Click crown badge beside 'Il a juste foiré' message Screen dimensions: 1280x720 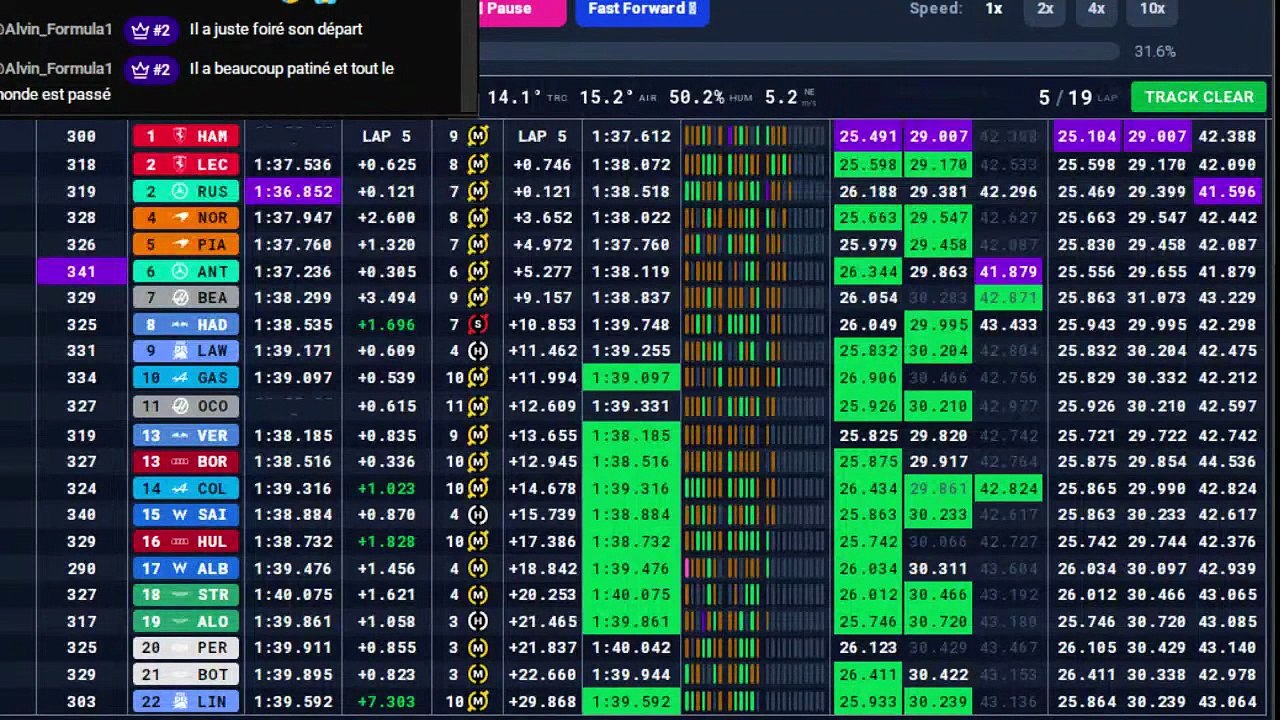[x=151, y=30]
